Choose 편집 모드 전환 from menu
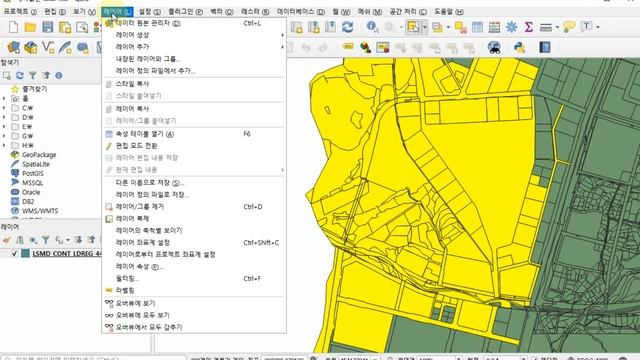640x360 pixels. point(194,146)
